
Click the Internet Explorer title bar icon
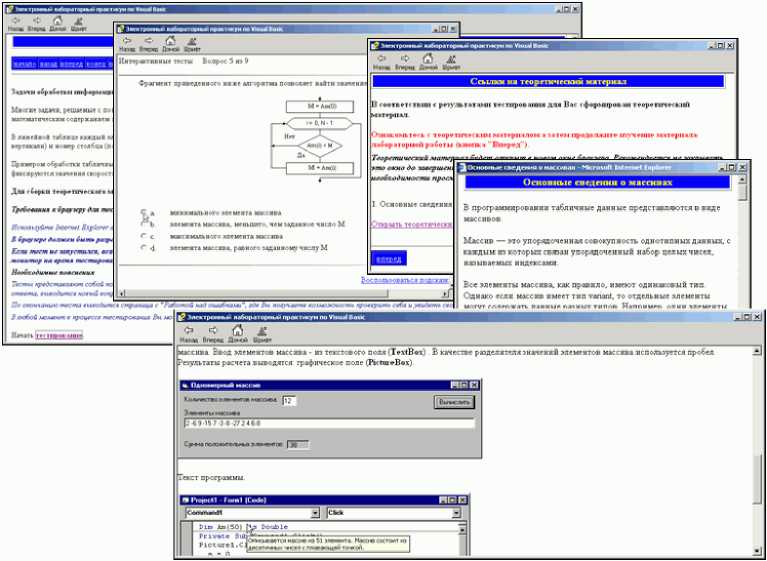click(461, 167)
